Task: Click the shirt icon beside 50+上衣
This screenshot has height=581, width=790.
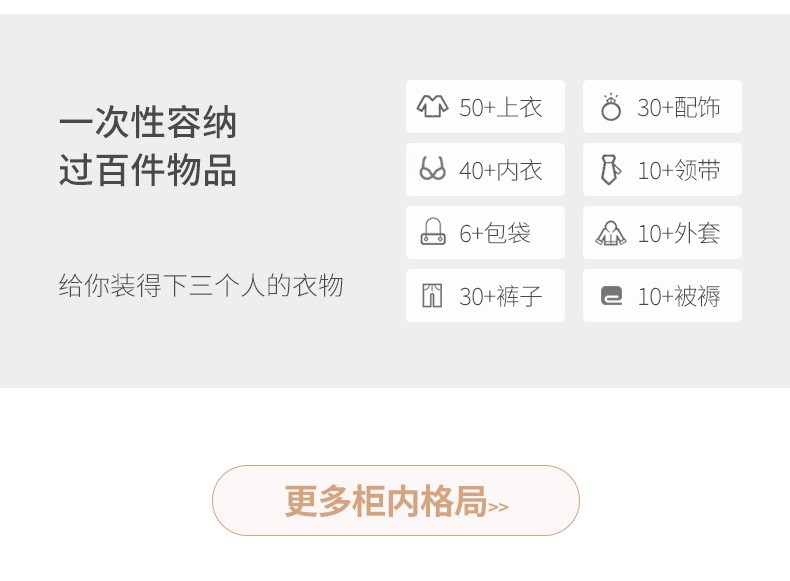Action: click(432, 107)
